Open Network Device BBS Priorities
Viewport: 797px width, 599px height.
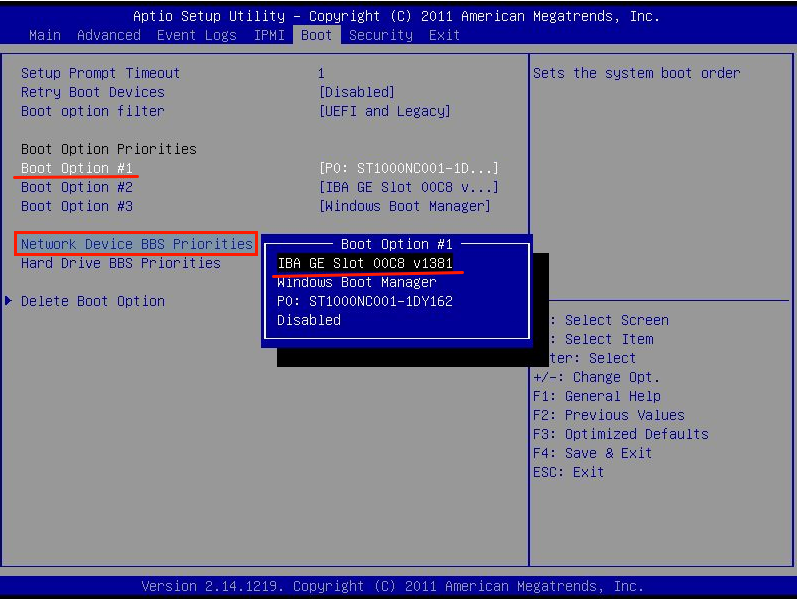(136, 244)
